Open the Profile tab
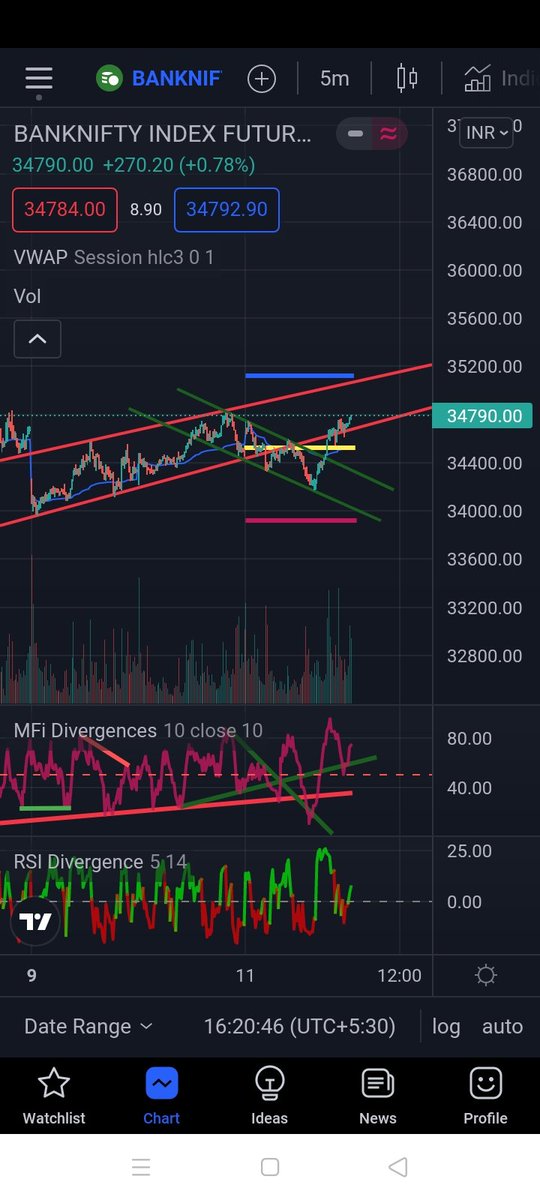Viewport: 540px width, 1200px height. click(x=485, y=1096)
